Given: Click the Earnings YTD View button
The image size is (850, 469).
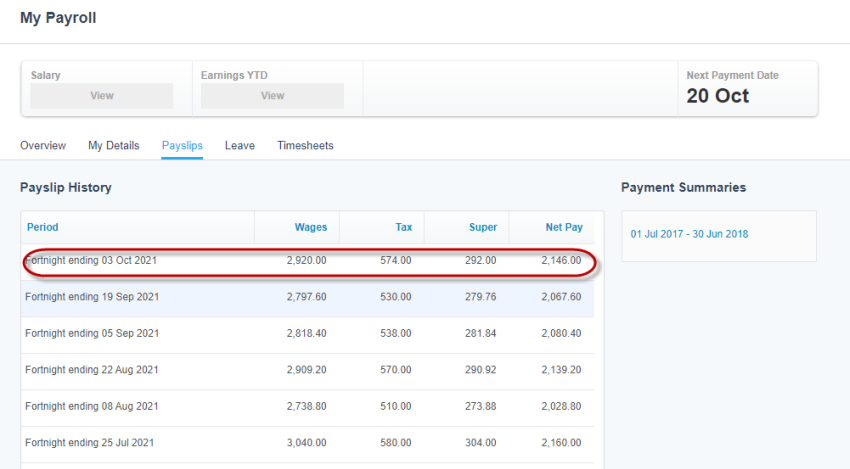Looking at the screenshot, I should (272, 95).
